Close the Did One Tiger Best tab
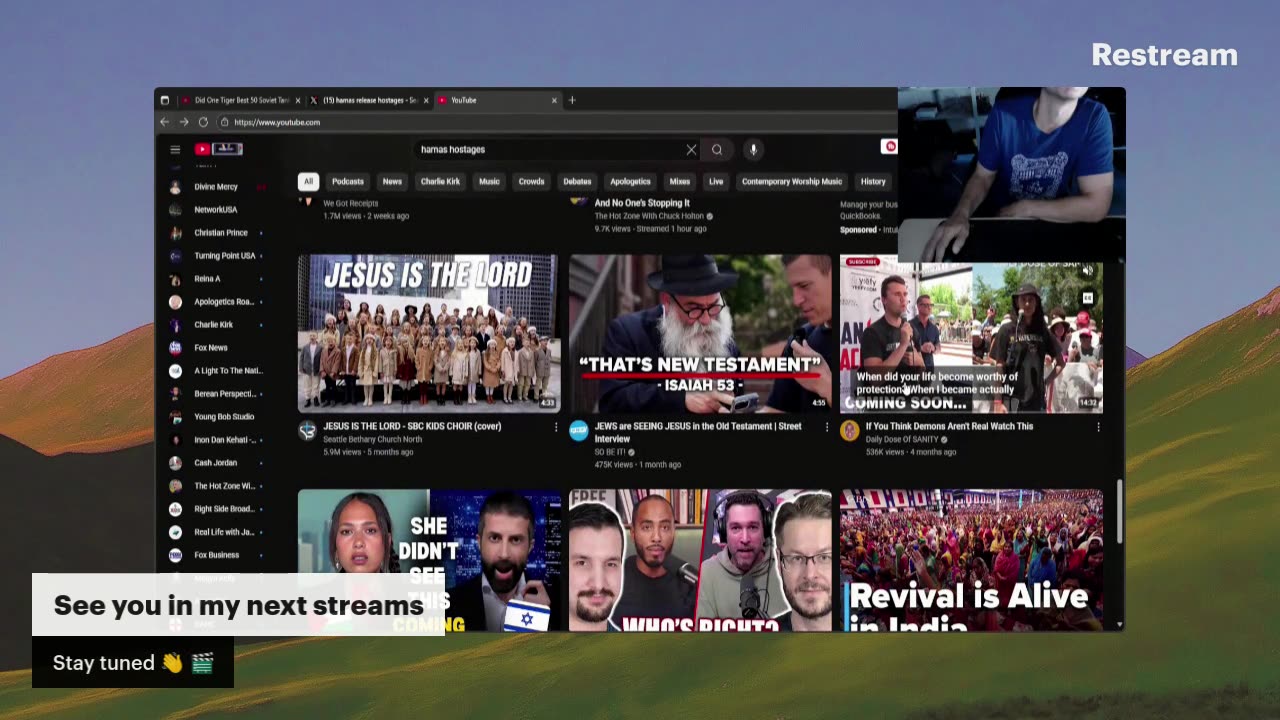This screenshot has width=1280, height=720. coord(298,100)
